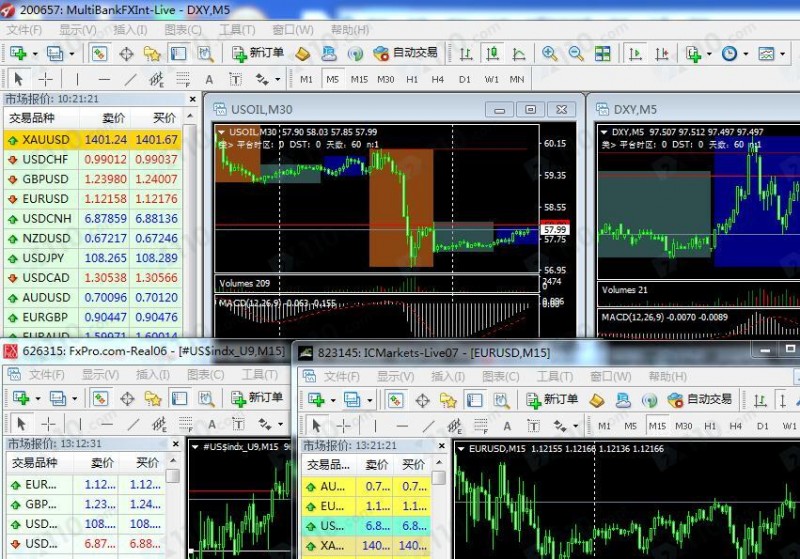Open Market Watch icon in ICMarkets toolbar
The image size is (800, 559).
coord(396,400)
